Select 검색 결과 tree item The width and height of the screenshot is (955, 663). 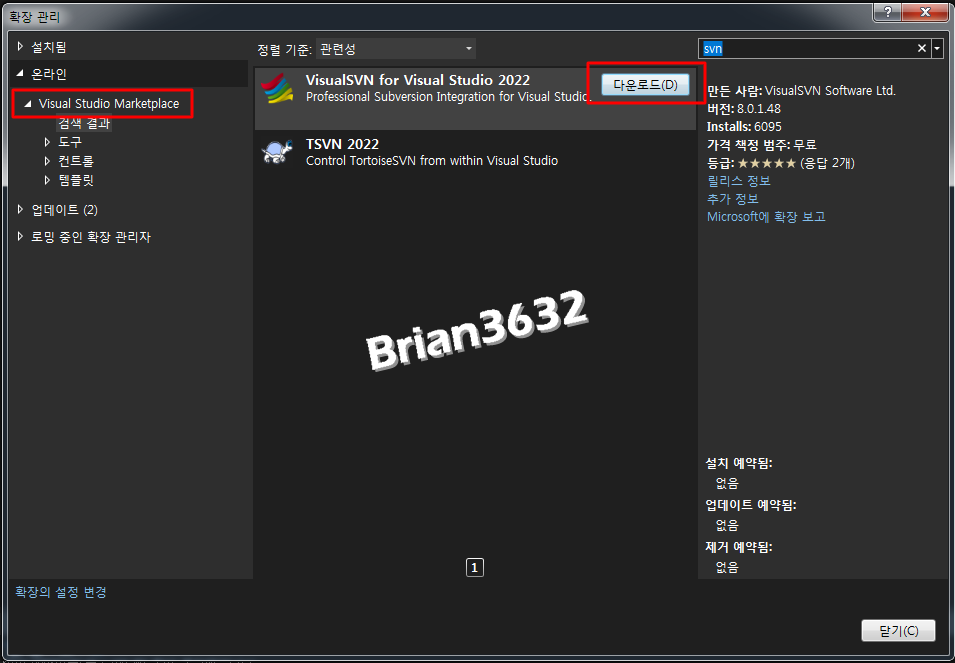[x=84, y=123]
